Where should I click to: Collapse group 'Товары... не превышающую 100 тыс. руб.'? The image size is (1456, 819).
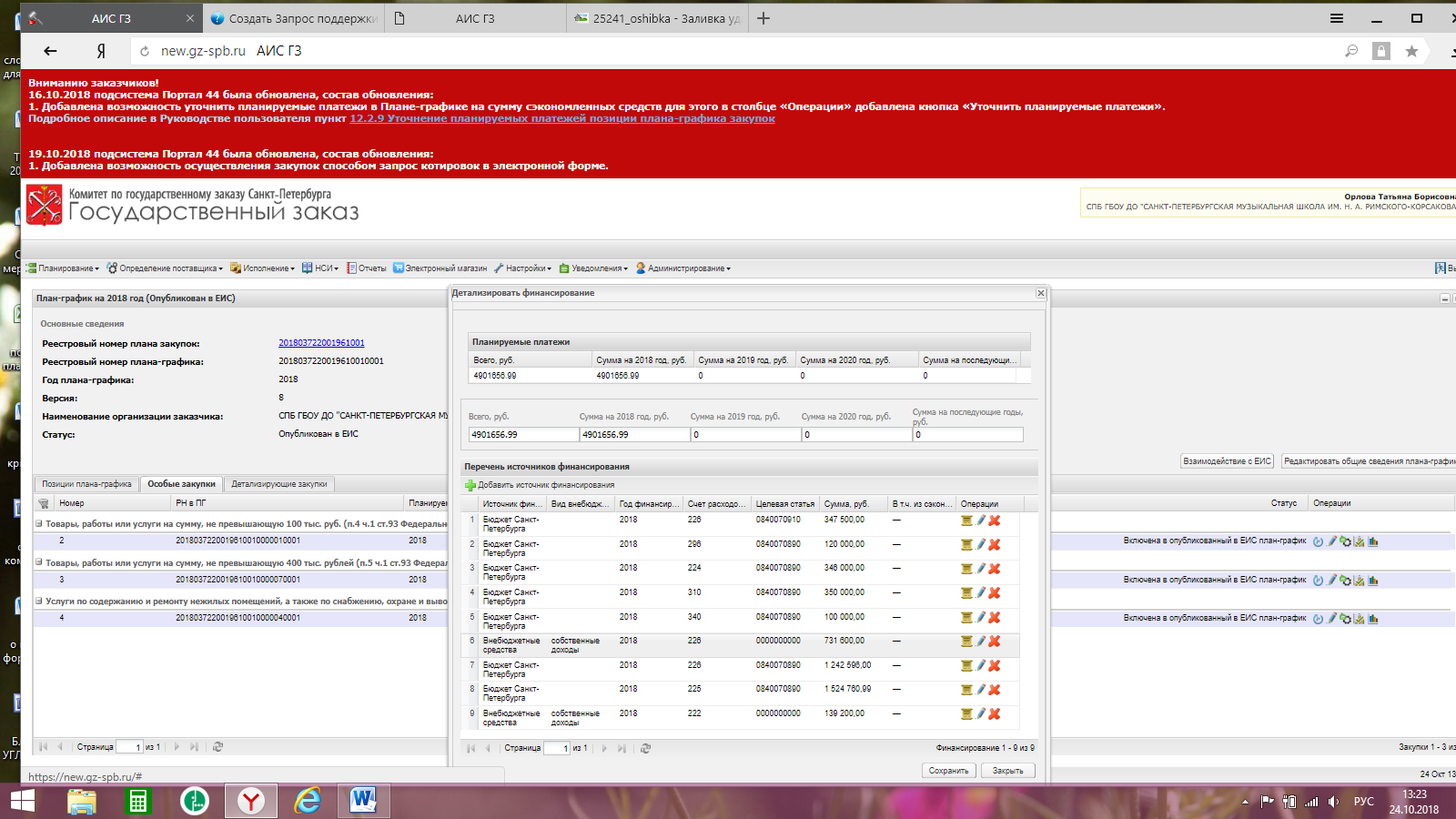[x=39, y=524]
